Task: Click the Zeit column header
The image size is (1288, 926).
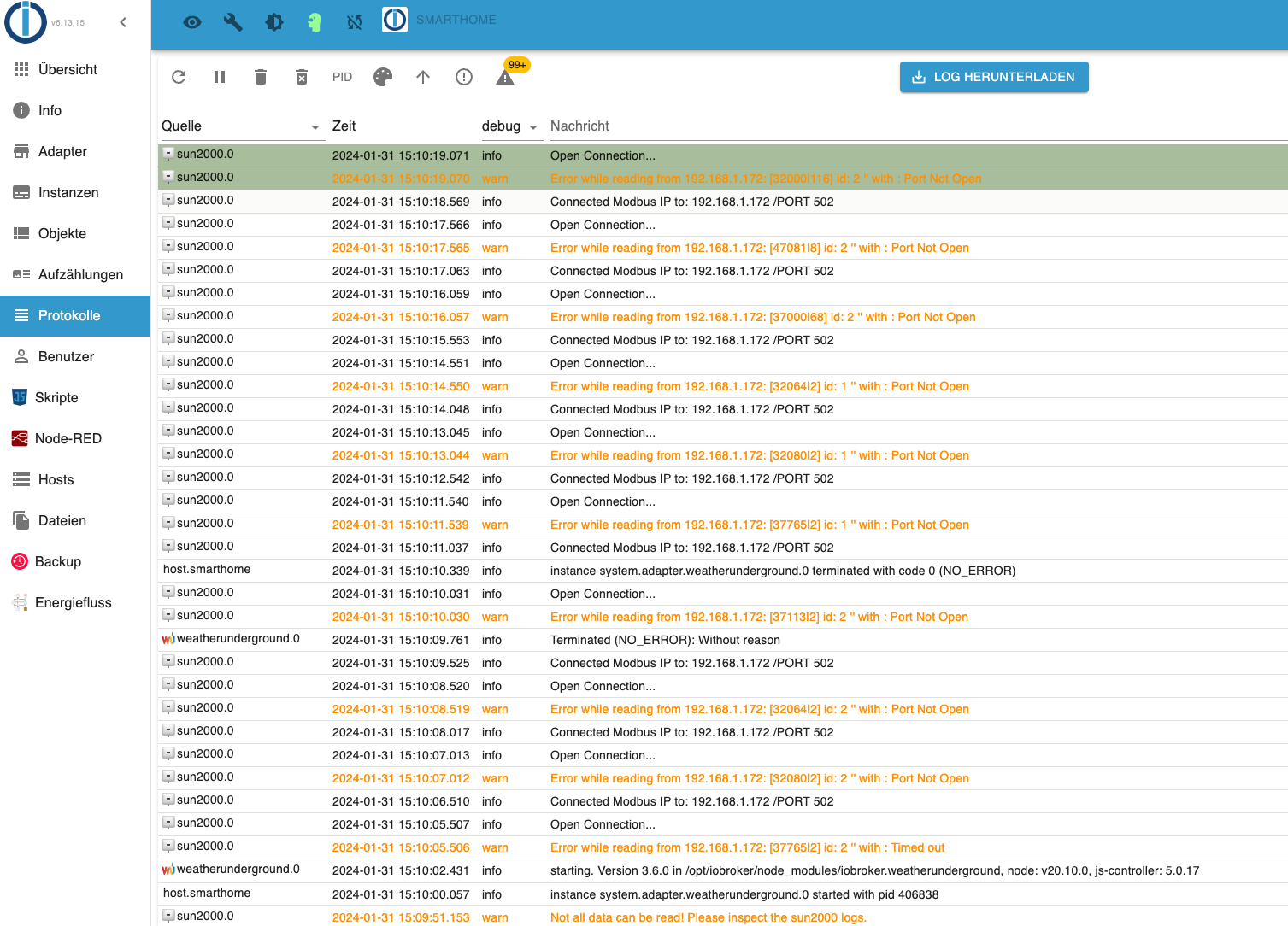Action: point(344,126)
